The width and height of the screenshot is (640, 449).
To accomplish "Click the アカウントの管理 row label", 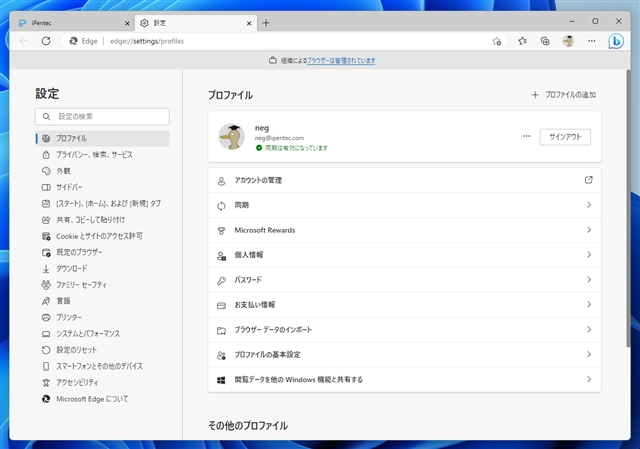I will click(x=258, y=180).
